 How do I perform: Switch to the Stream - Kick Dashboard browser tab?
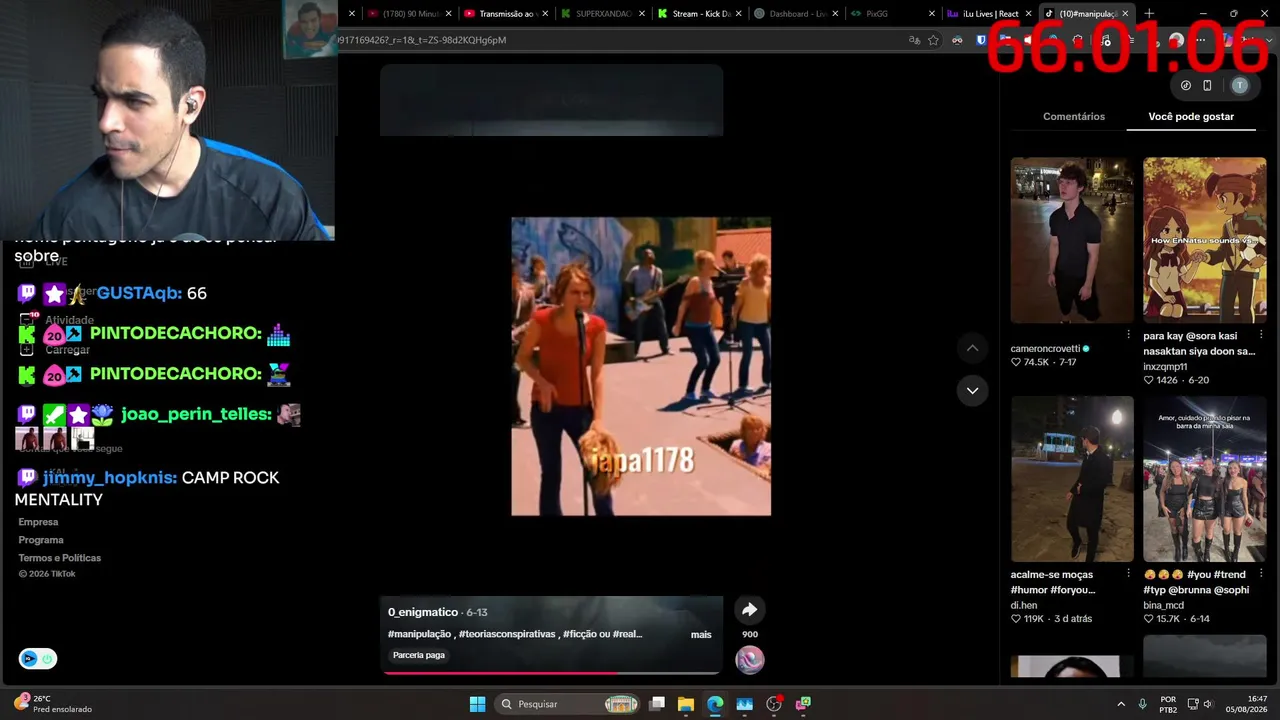pyautogui.click(x=698, y=14)
